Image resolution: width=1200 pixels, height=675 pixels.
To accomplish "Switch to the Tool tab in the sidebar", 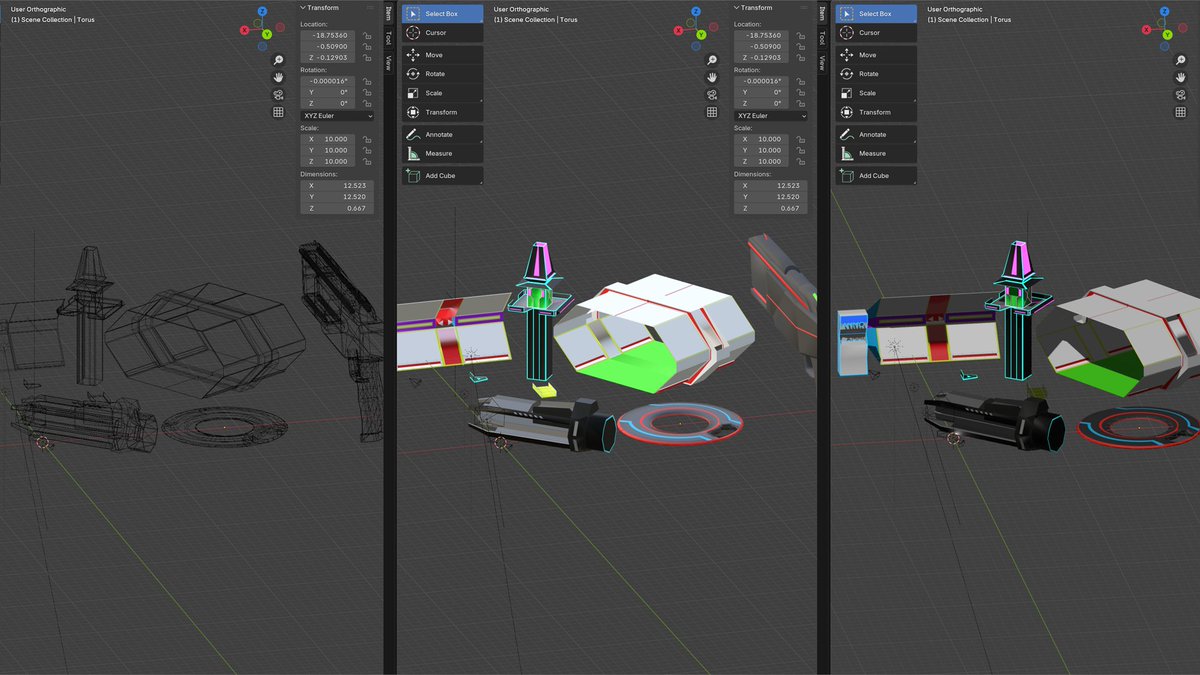I will 387,38.
